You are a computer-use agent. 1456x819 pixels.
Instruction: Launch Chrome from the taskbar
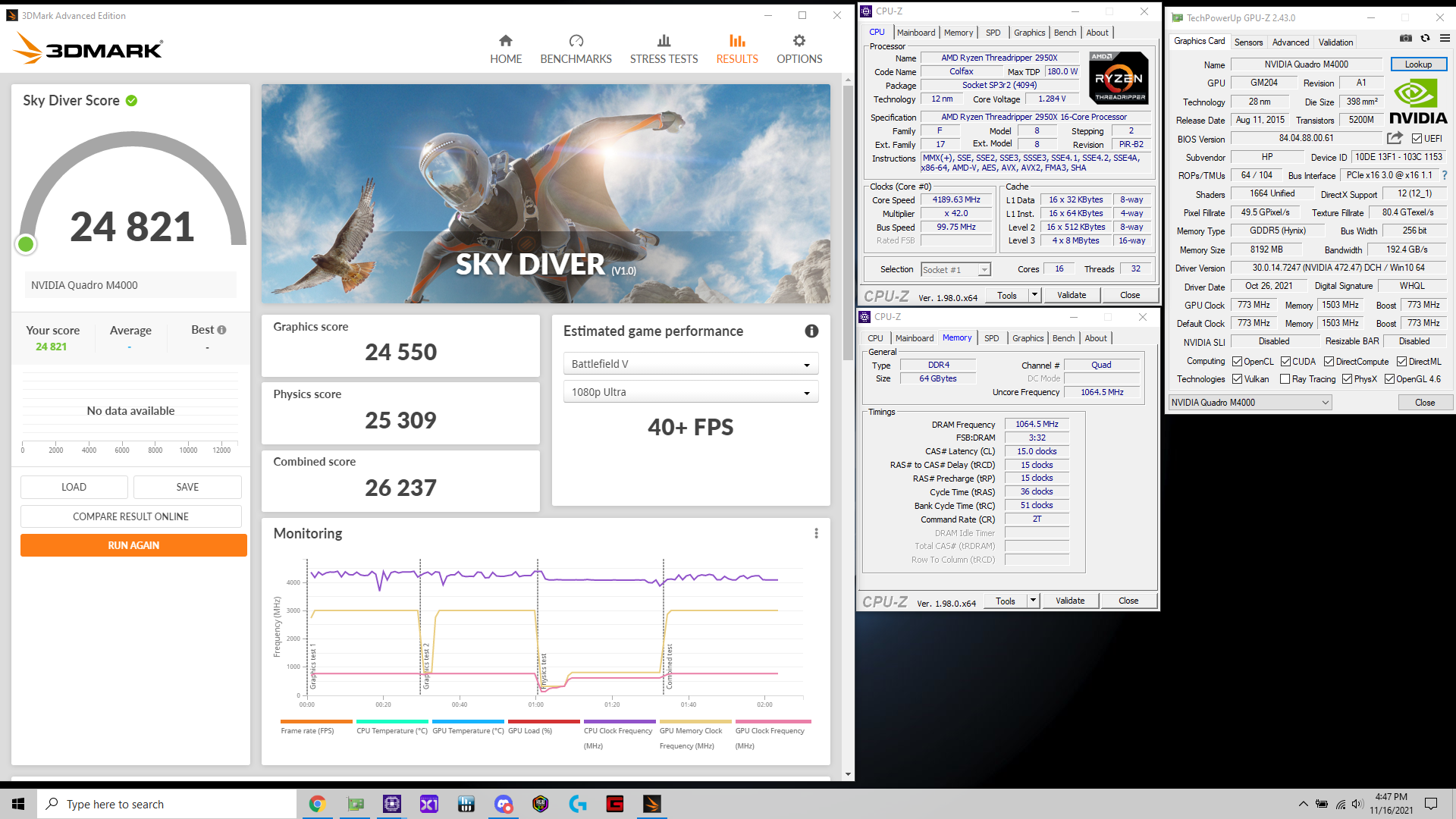pyautogui.click(x=317, y=804)
